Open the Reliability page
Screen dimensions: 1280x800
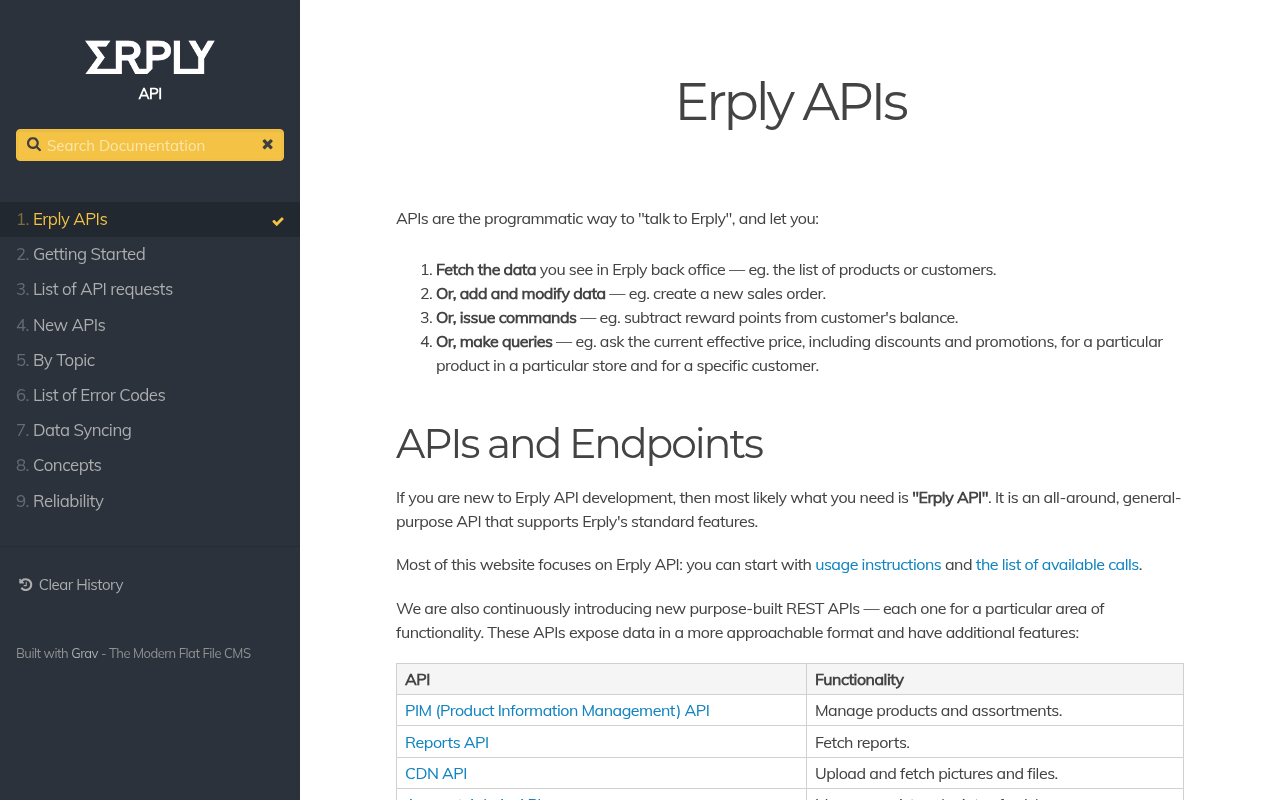pyautogui.click(x=150, y=501)
